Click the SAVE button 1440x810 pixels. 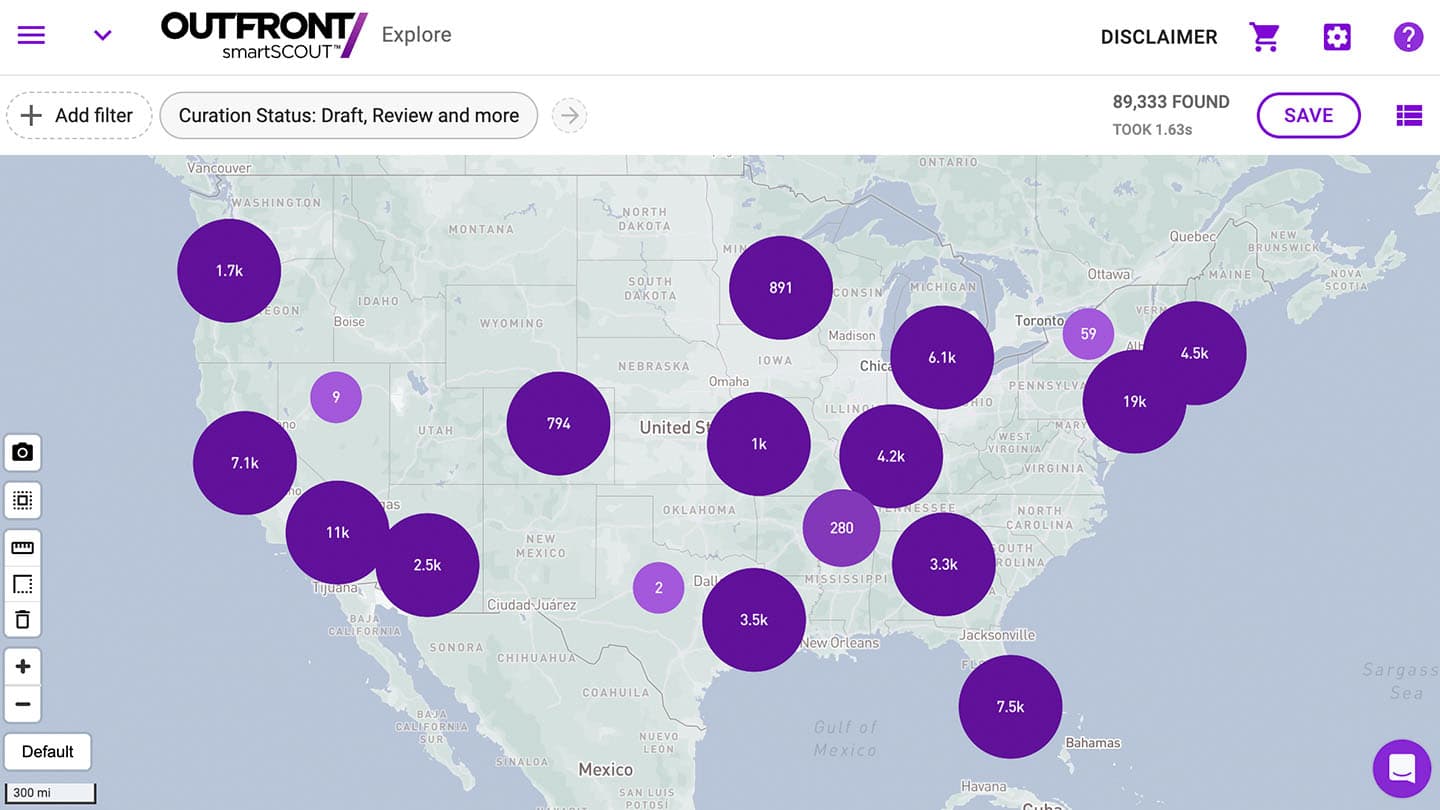tap(1308, 116)
